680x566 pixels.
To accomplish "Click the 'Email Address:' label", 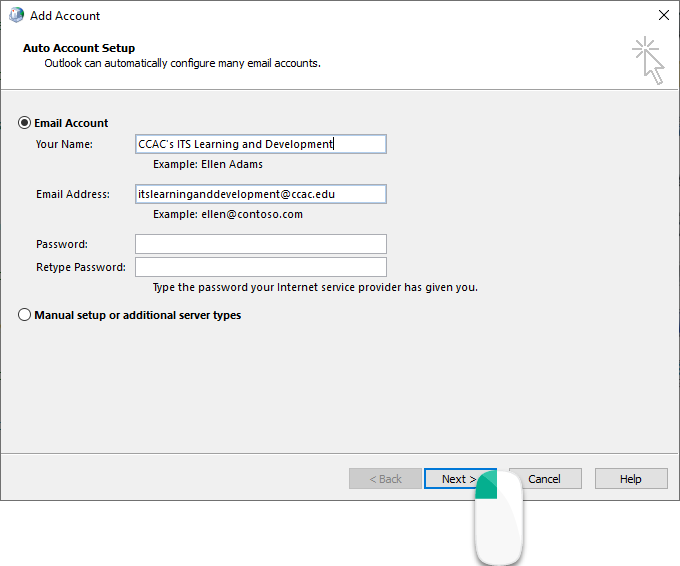I will click(x=73, y=194).
